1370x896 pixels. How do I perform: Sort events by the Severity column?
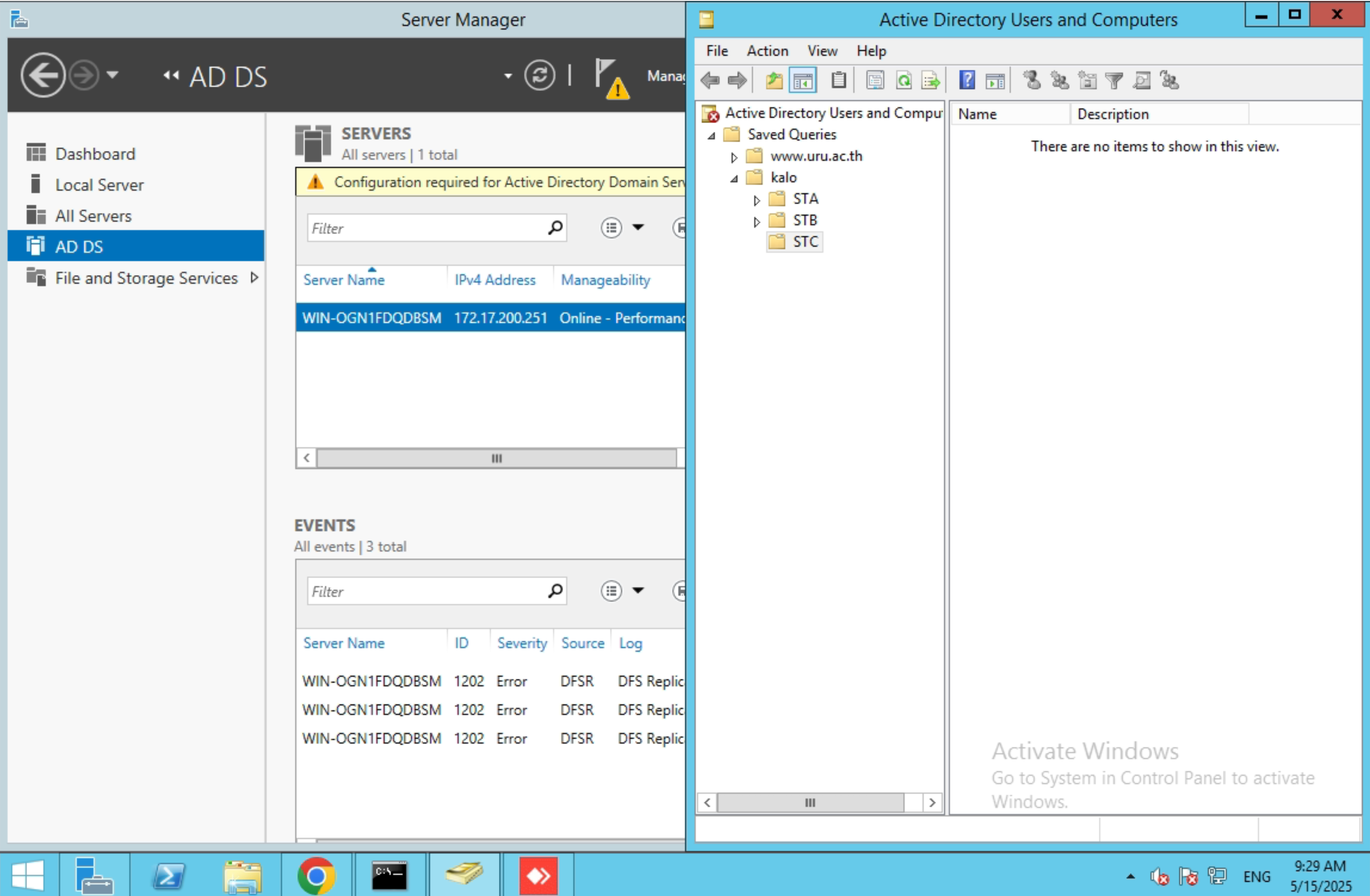522,643
